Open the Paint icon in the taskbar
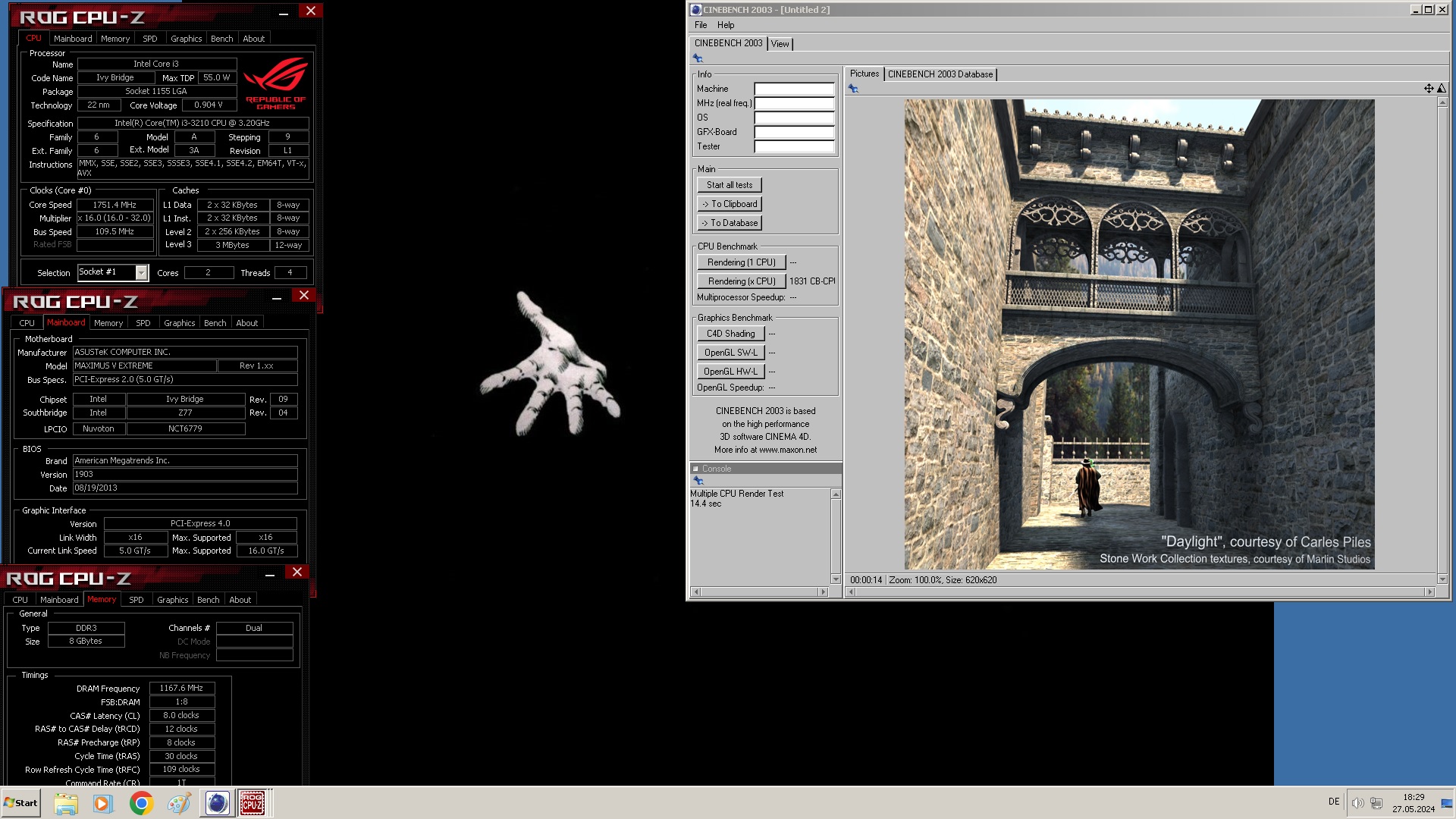 pos(179,803)
